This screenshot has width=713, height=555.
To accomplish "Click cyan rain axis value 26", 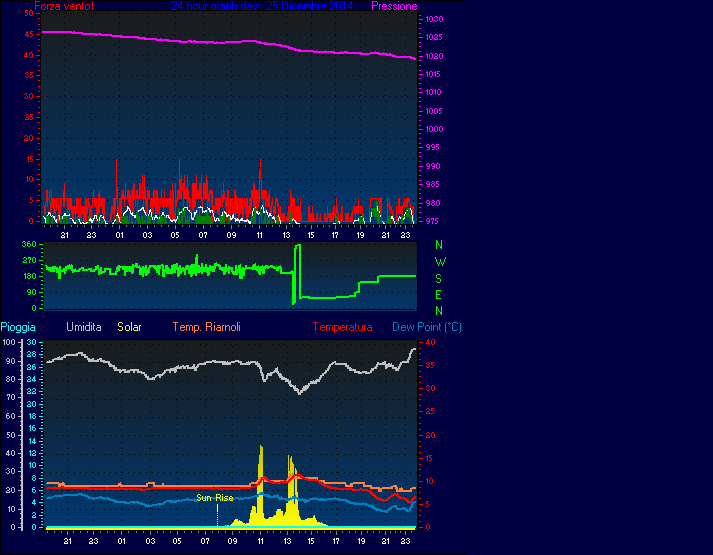I will 31,366.
